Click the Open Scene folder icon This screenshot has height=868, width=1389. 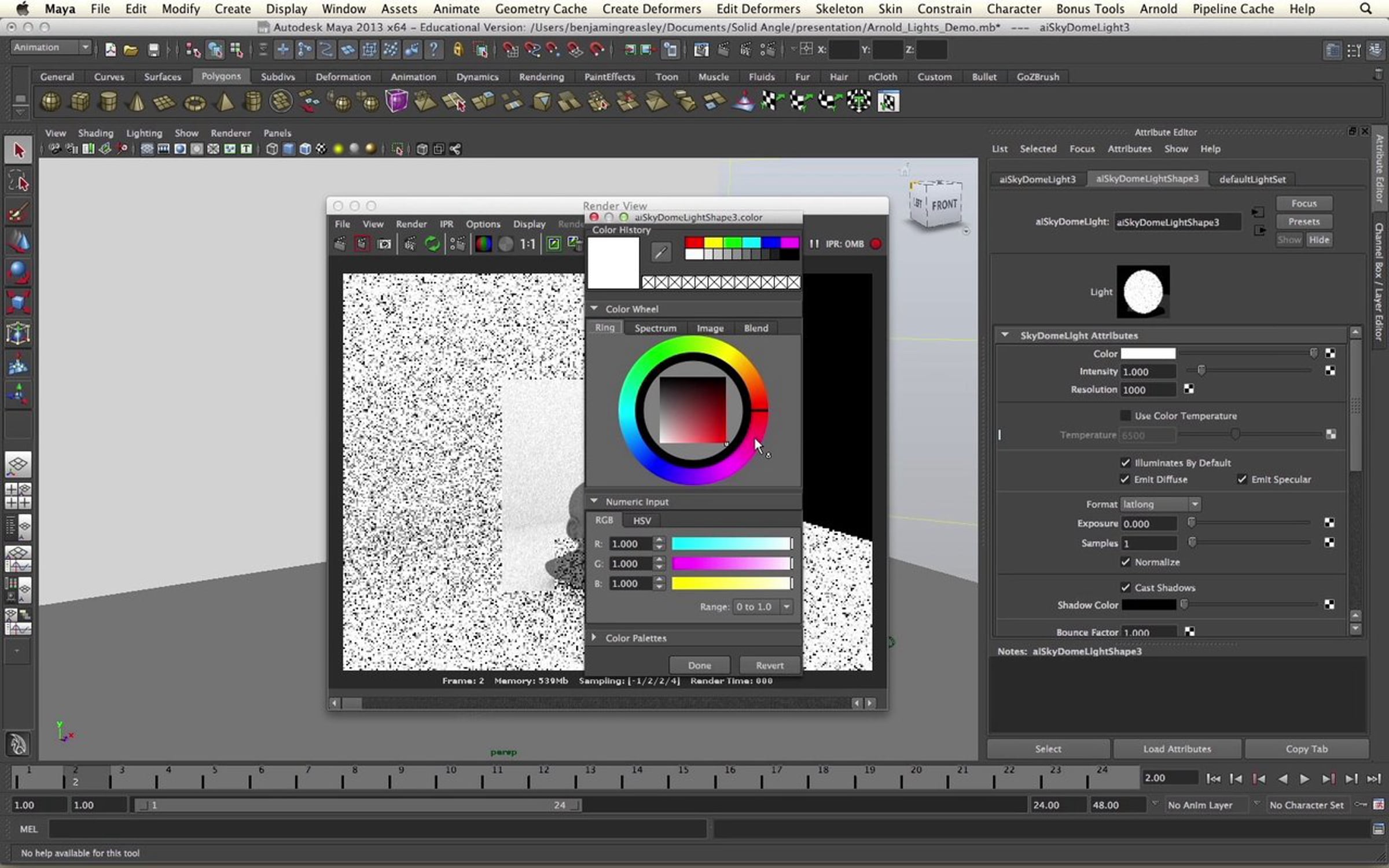(131, 50)
